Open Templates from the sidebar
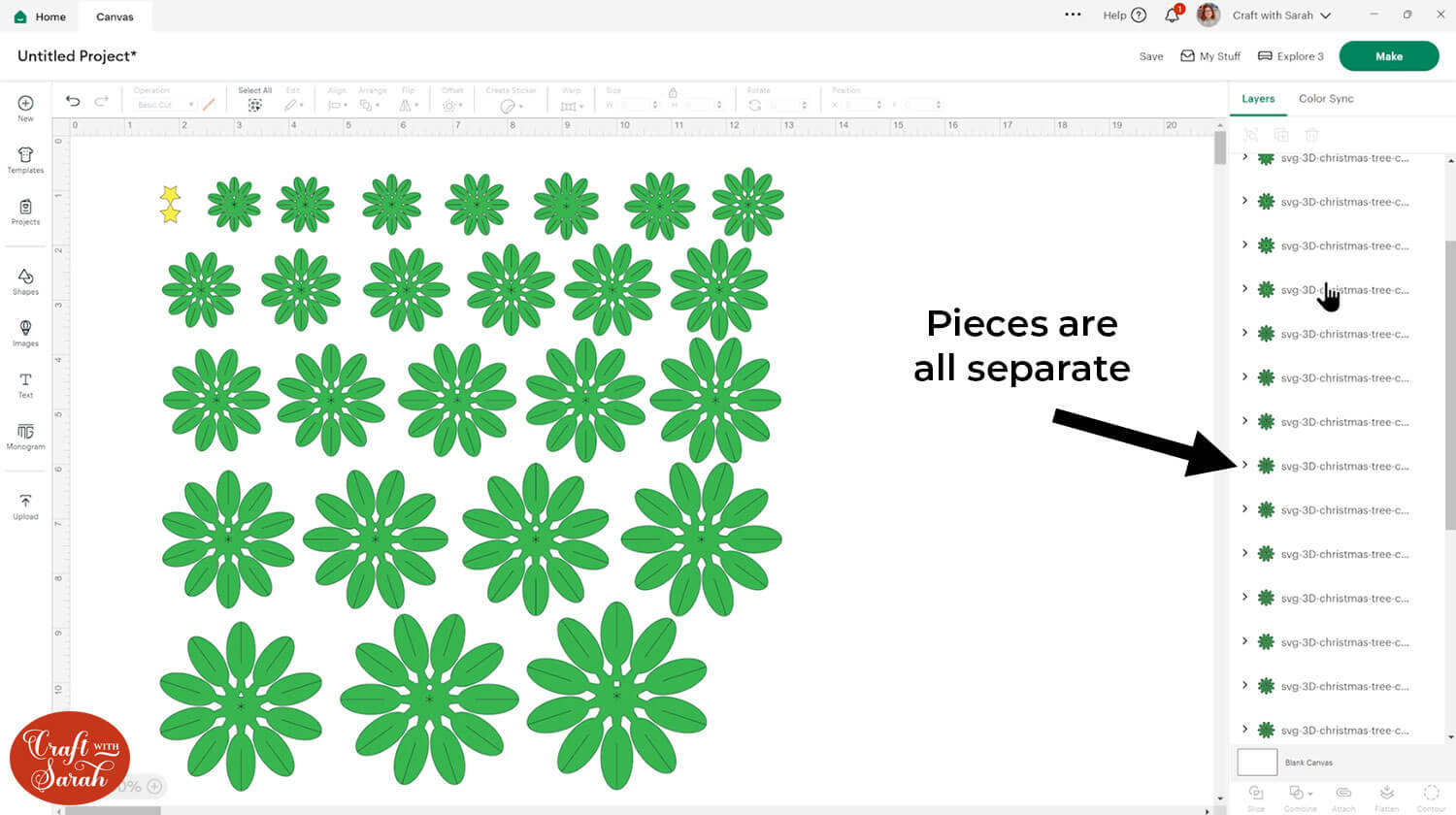The width and height of the screenshot is (1456, 815). point(25,159)
